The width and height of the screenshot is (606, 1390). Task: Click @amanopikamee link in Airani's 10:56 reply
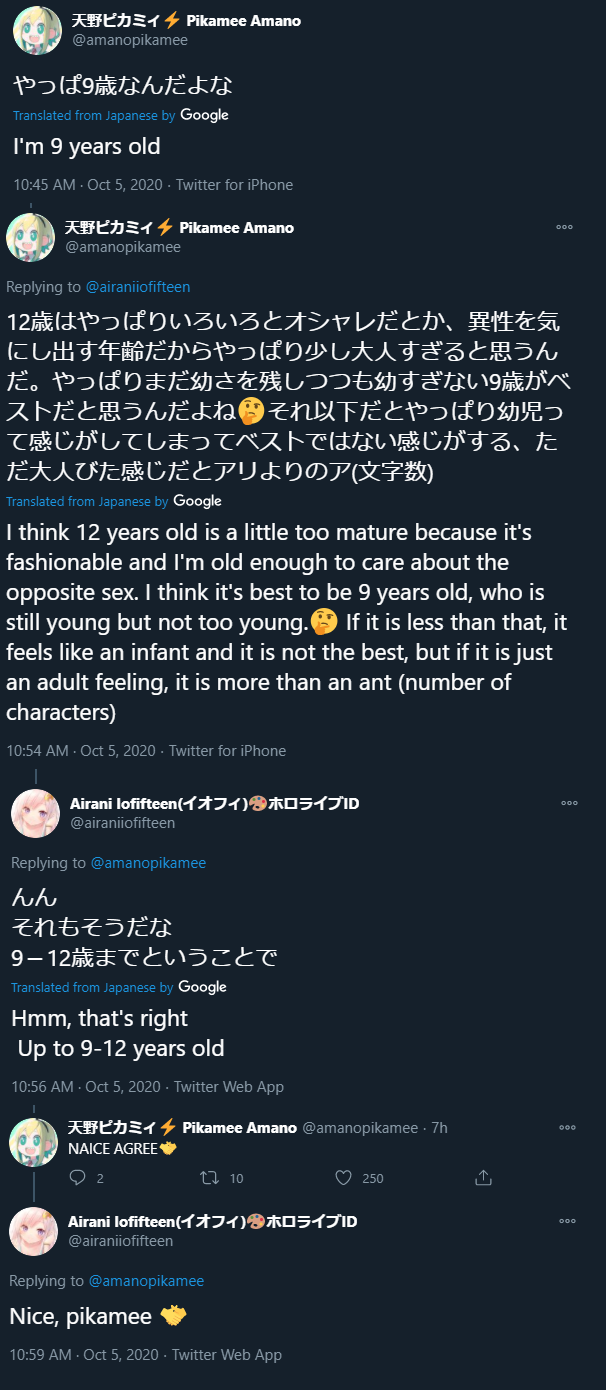click(x=148, y=863)
